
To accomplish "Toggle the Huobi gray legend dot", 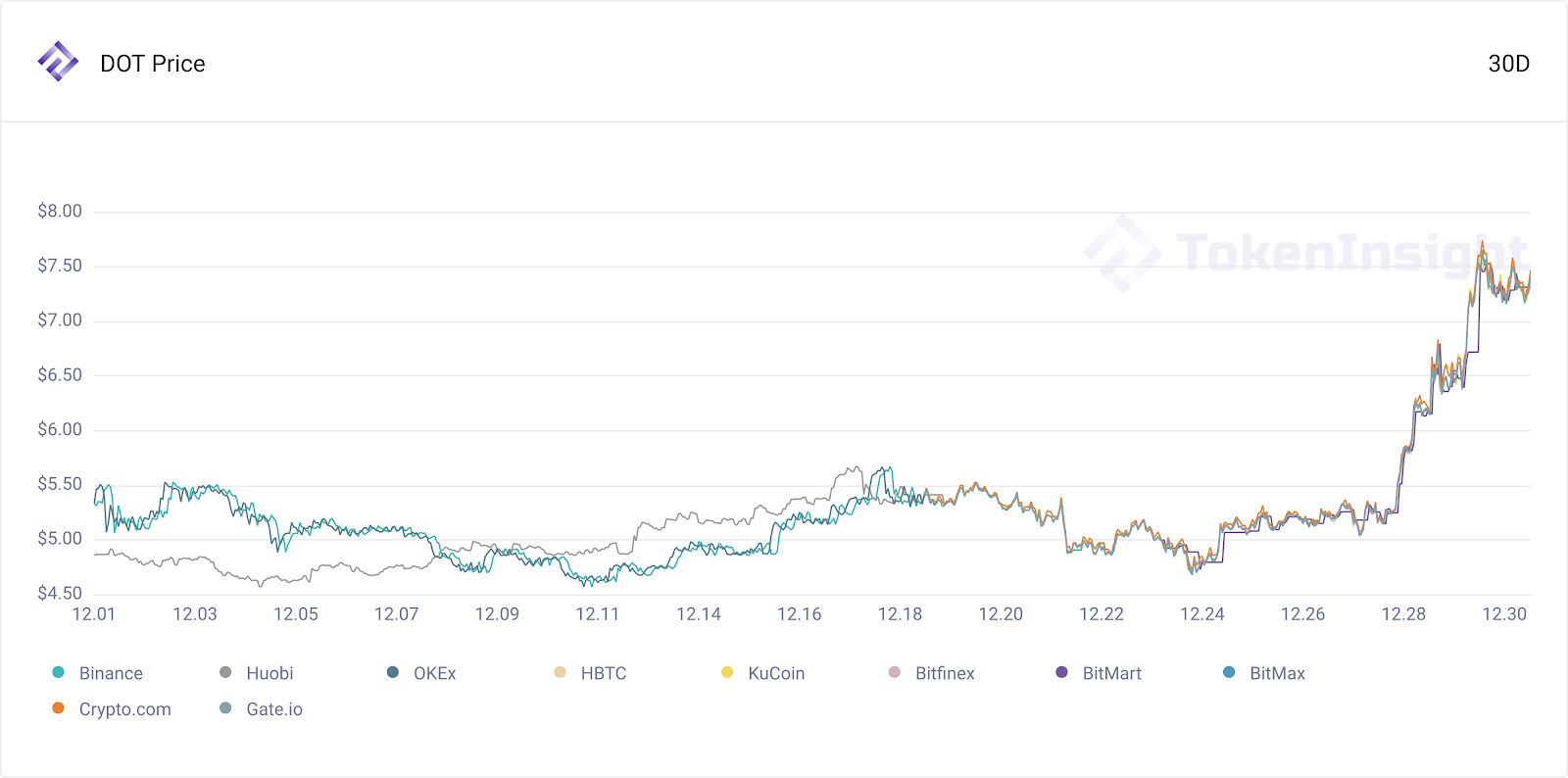I will pyautogui.click(x=225, y=672).
